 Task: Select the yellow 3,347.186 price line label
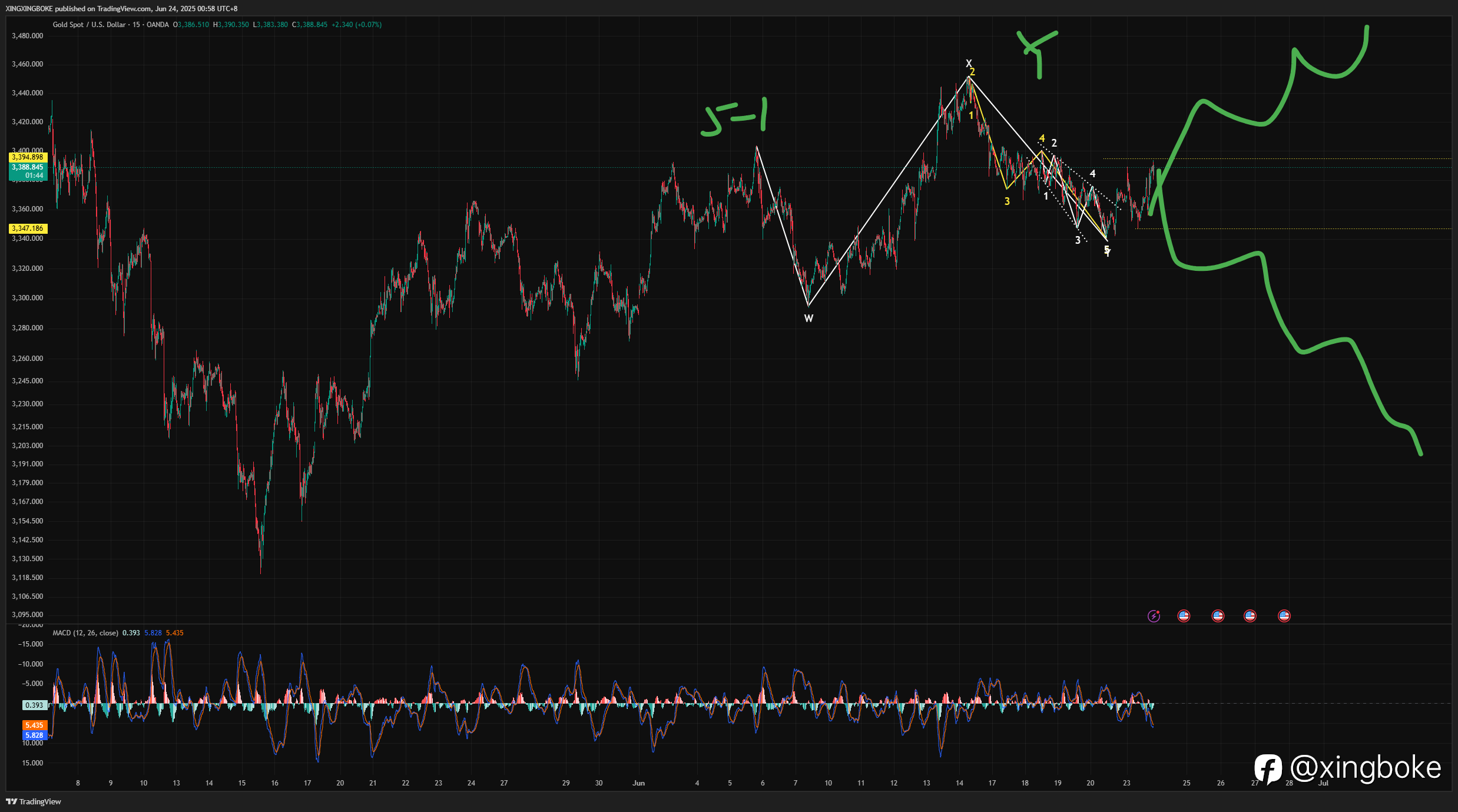click(28, 228)
